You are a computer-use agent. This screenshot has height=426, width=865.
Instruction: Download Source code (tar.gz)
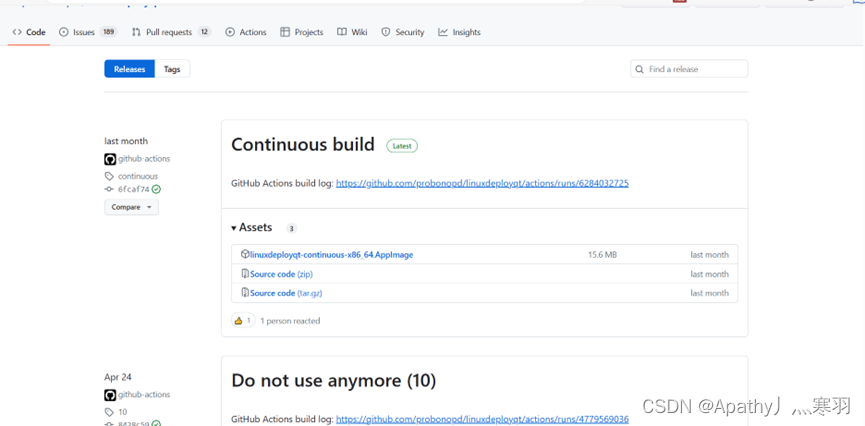(286, 293)
